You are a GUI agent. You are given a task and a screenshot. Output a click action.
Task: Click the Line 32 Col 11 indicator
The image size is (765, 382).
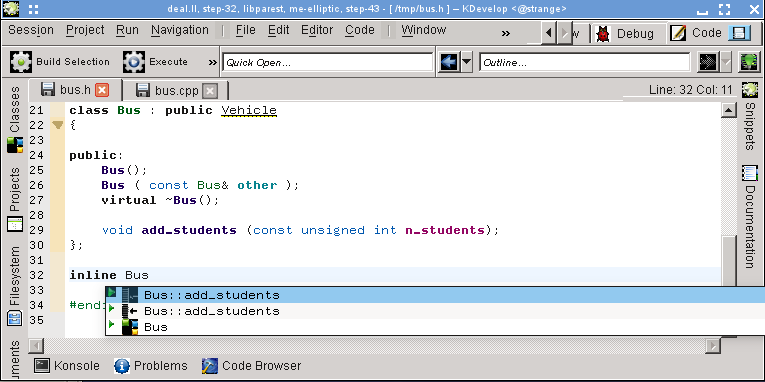click(x=690, y=90)
